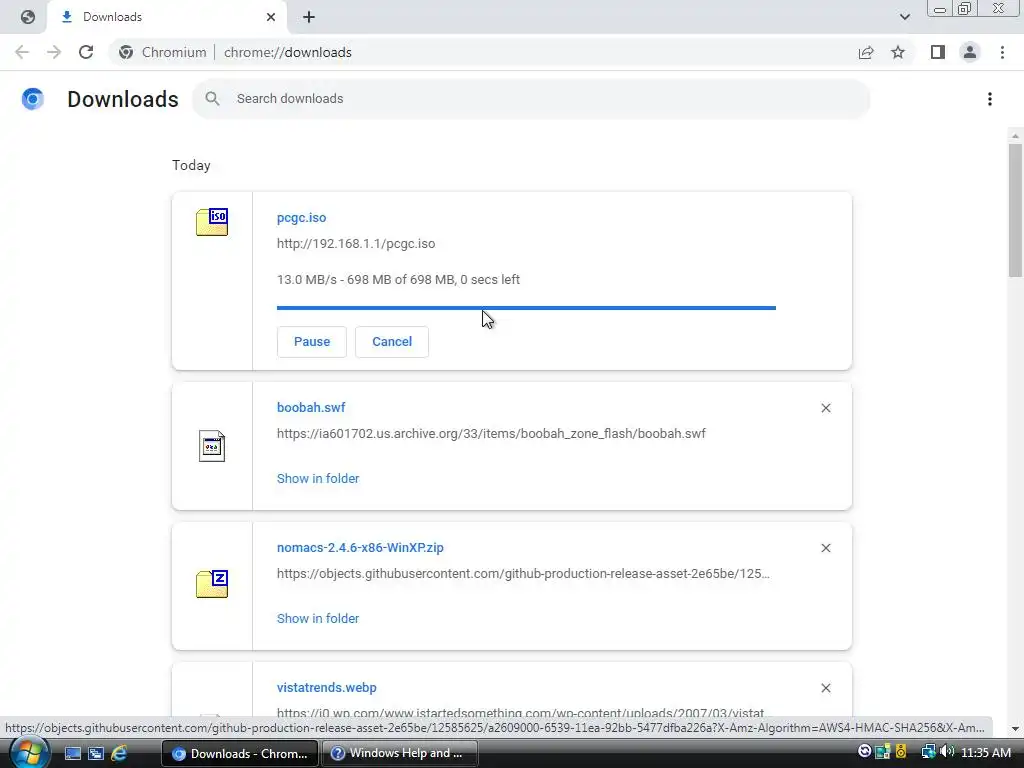
Task: Remove nomacs-2.4.6-x86-WinXP.zip from list
Action: coord(825,548)
